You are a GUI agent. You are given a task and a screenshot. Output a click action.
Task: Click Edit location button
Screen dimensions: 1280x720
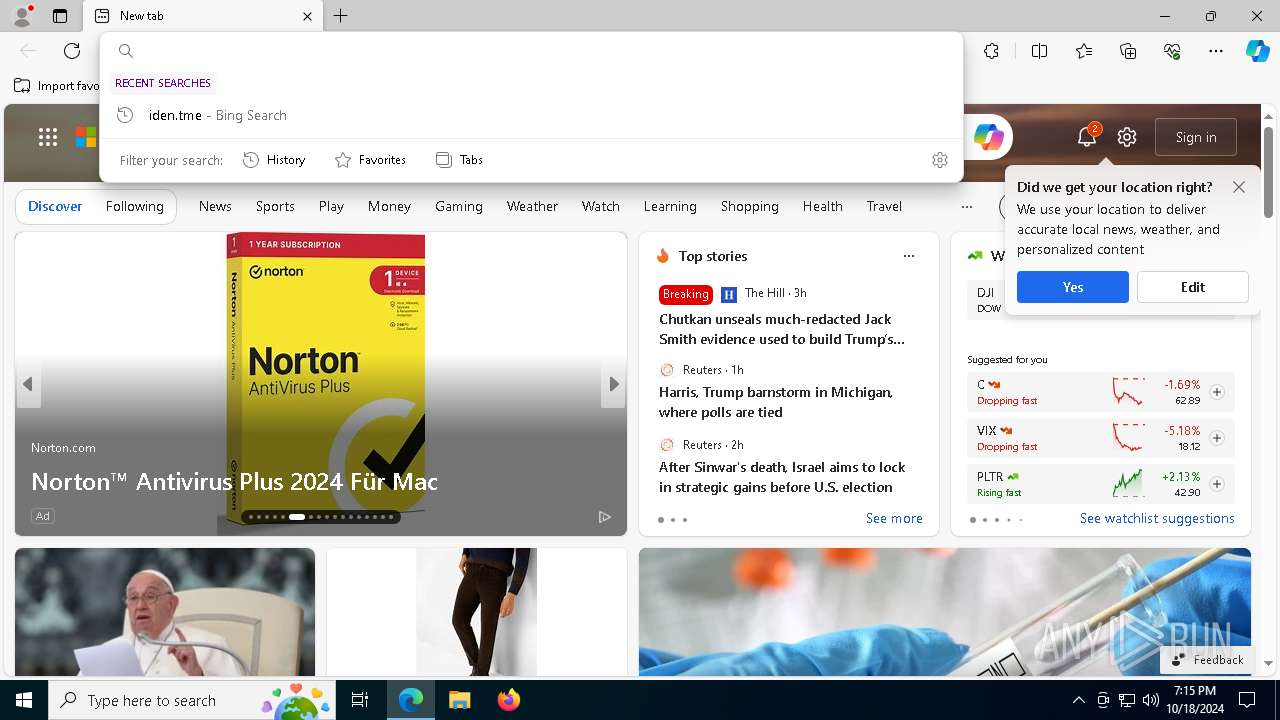(x=1193, y=287)
